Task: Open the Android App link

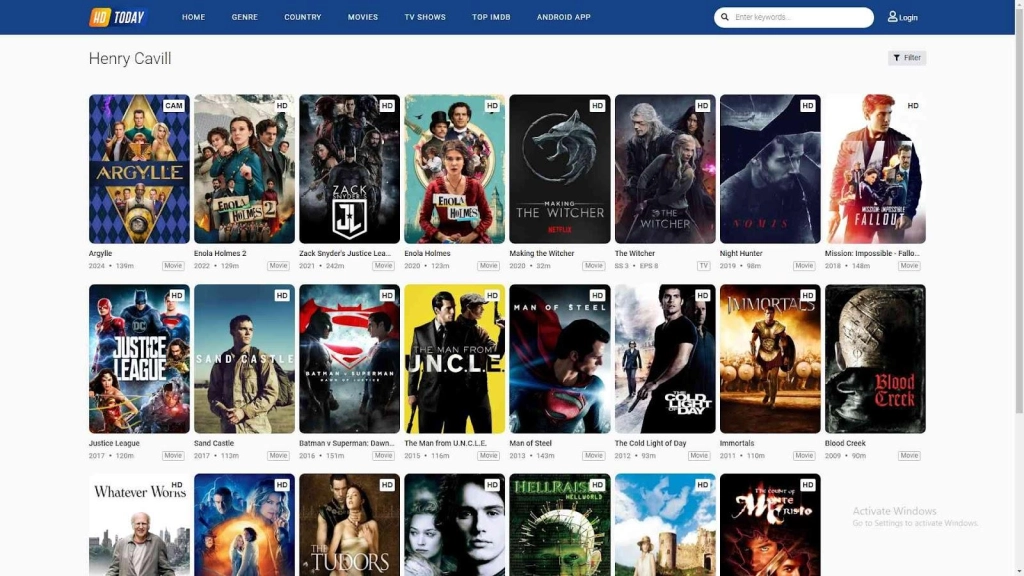Action: pos(564,17)
